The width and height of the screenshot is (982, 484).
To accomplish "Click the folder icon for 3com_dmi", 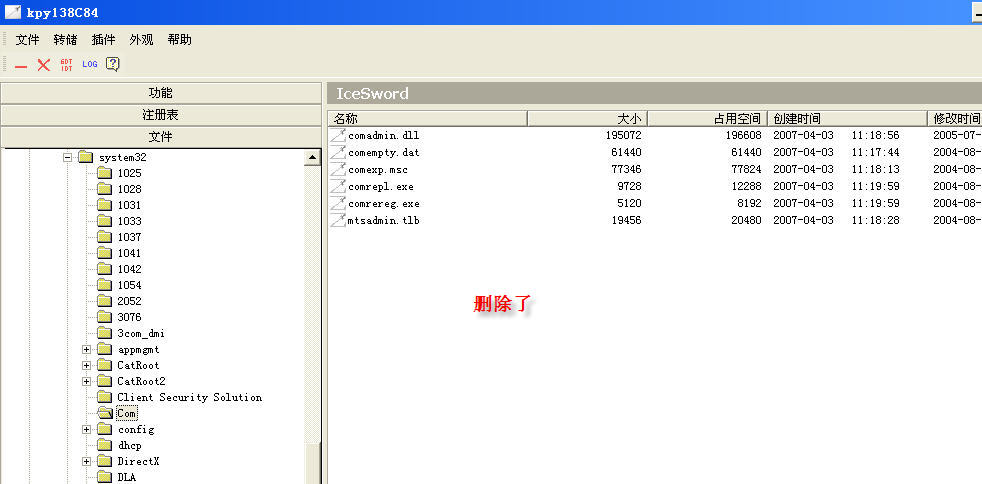I will pyautogui.click(x=105, y=333).
